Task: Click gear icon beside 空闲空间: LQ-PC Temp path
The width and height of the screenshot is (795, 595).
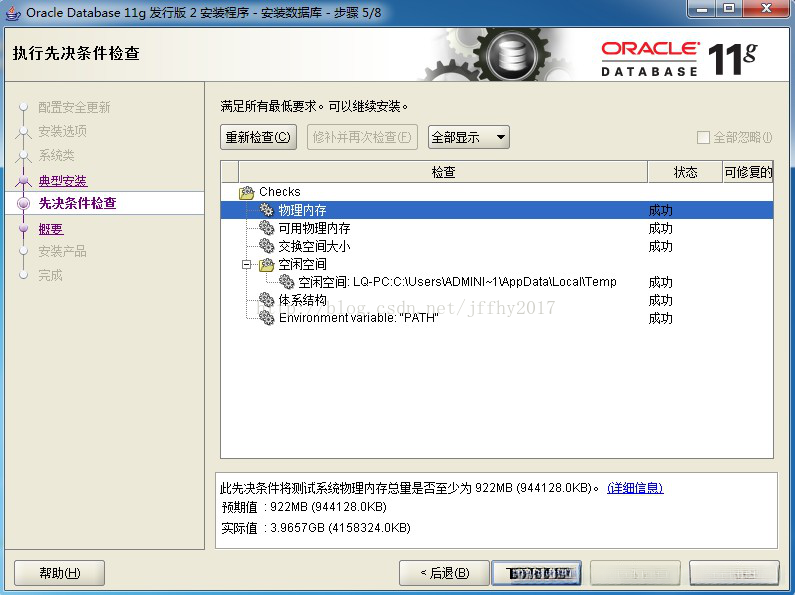Action: pyautogui.click(x=286, y=282)
